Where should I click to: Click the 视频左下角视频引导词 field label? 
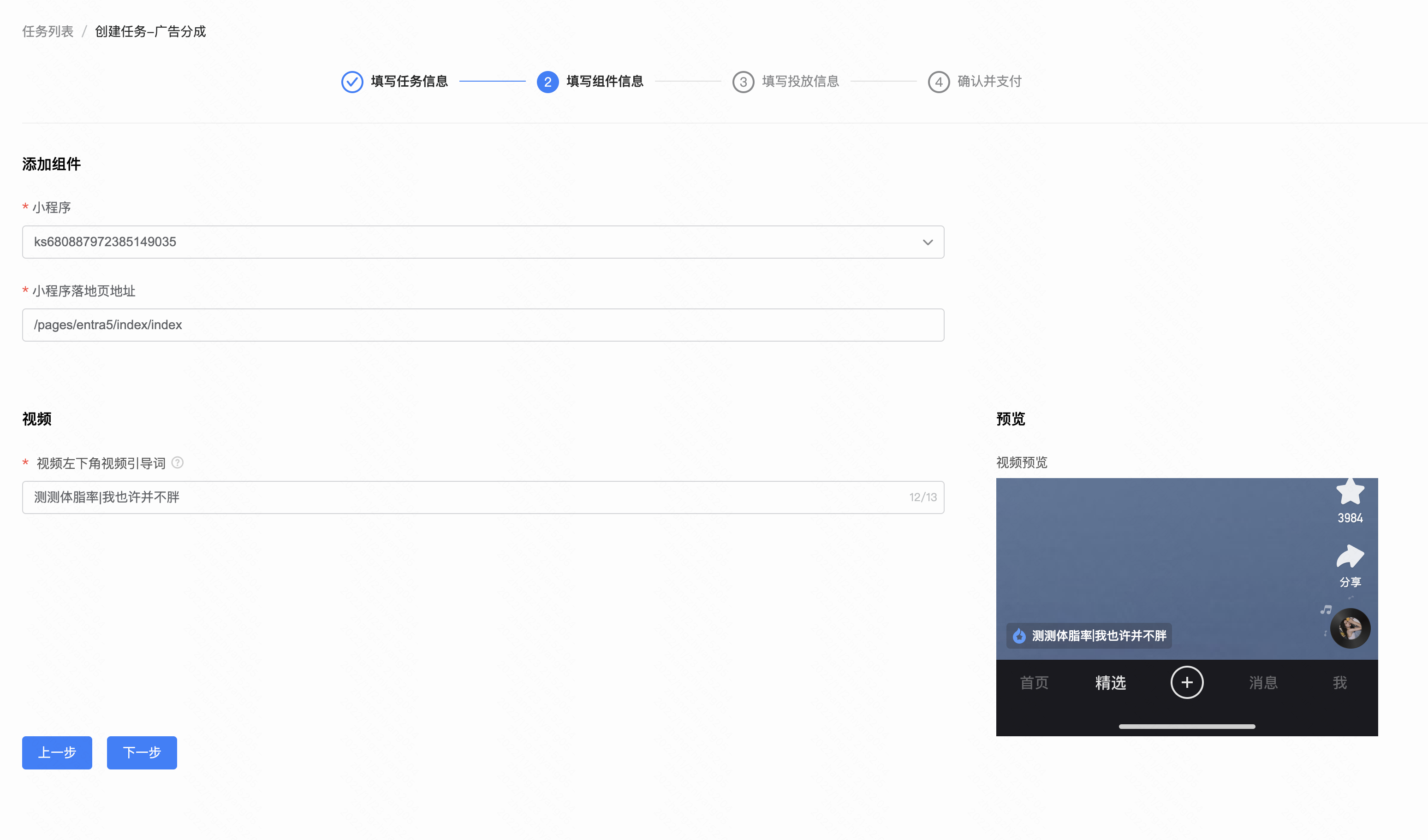point(101,463)
